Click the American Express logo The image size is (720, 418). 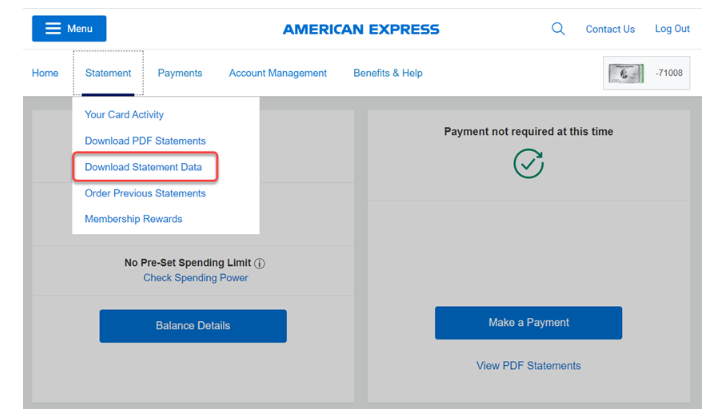[x=361, y=29]
